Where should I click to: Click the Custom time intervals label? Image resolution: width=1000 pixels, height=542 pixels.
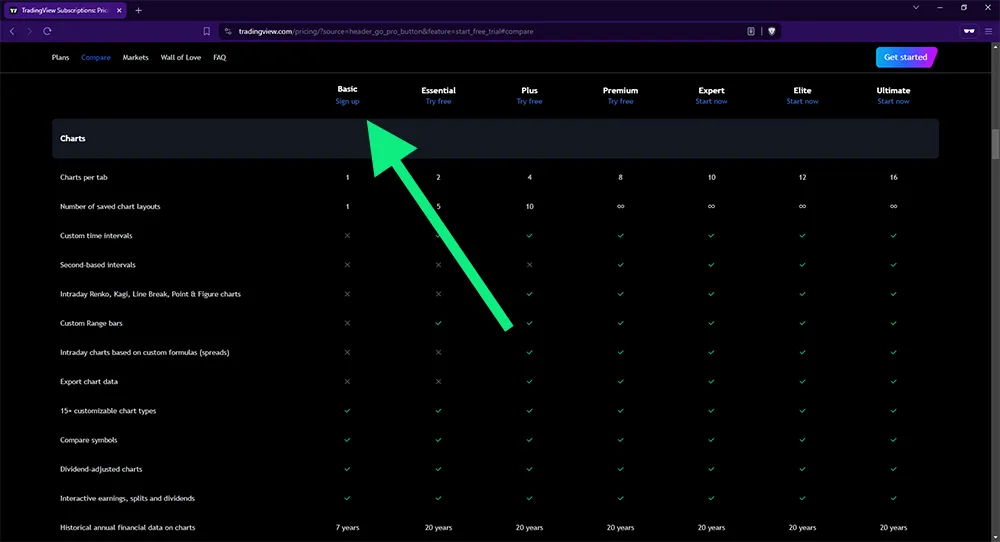coord(96,236)
